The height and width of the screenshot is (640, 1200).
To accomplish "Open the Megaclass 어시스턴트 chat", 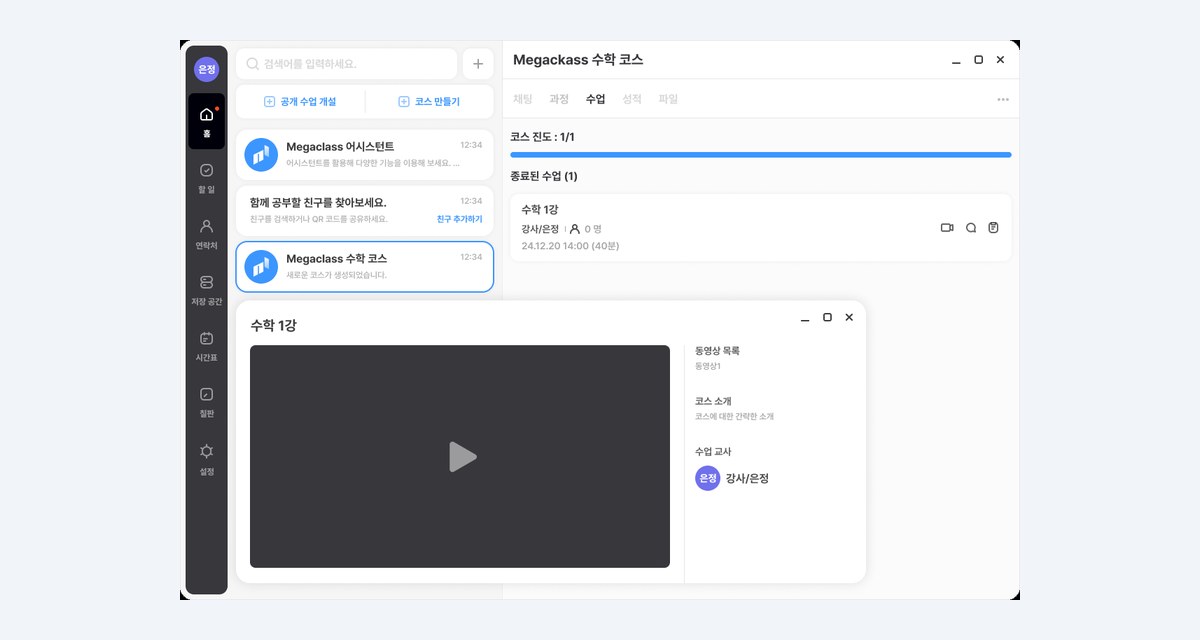I will [x=364, y=154].
